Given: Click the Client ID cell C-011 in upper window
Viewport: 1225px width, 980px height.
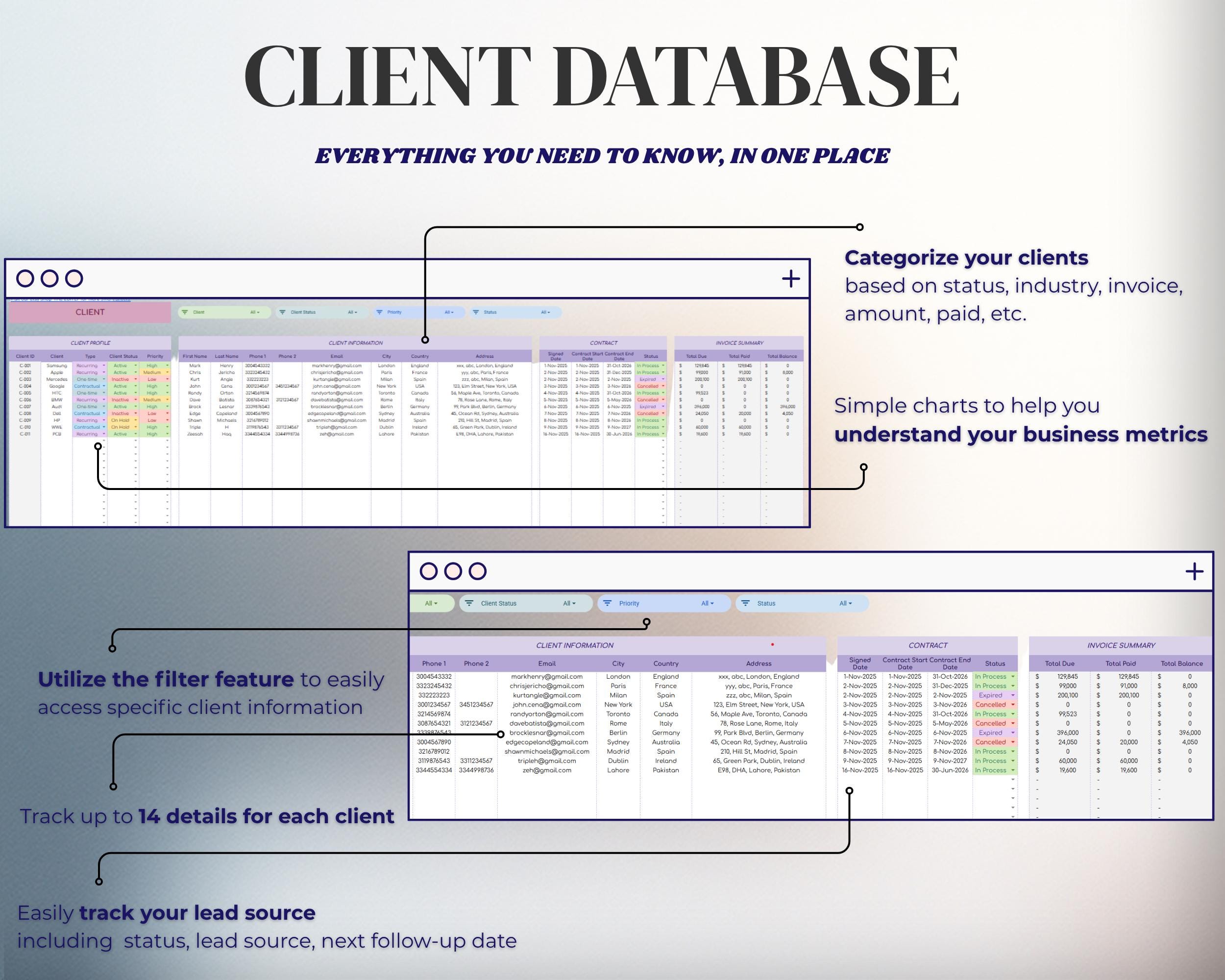Looking at the screenshot, I should coord(25,434).
